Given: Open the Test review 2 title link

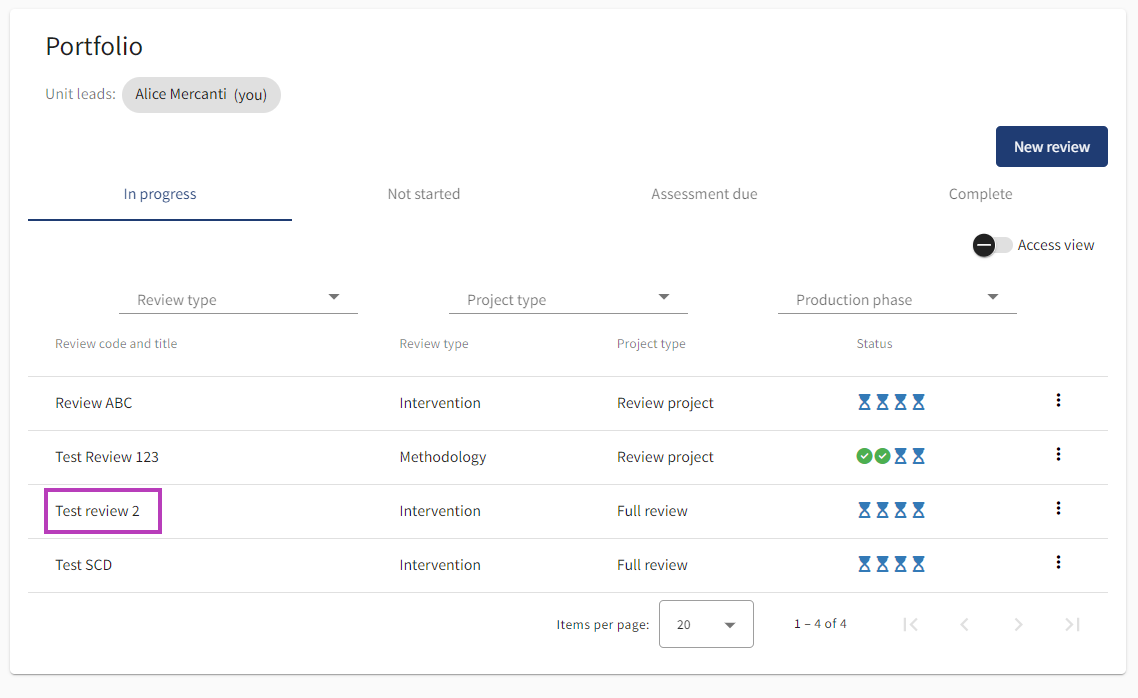Looking at the screenshot, I should click(x=98, y=511).
